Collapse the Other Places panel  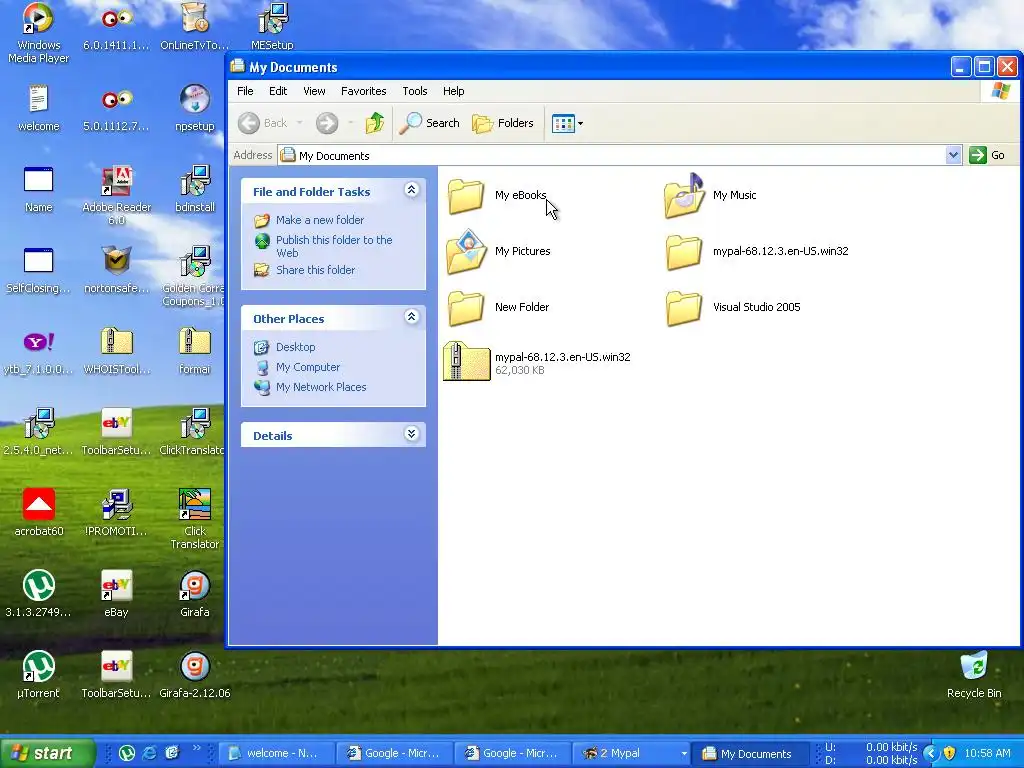pos(411,317)
